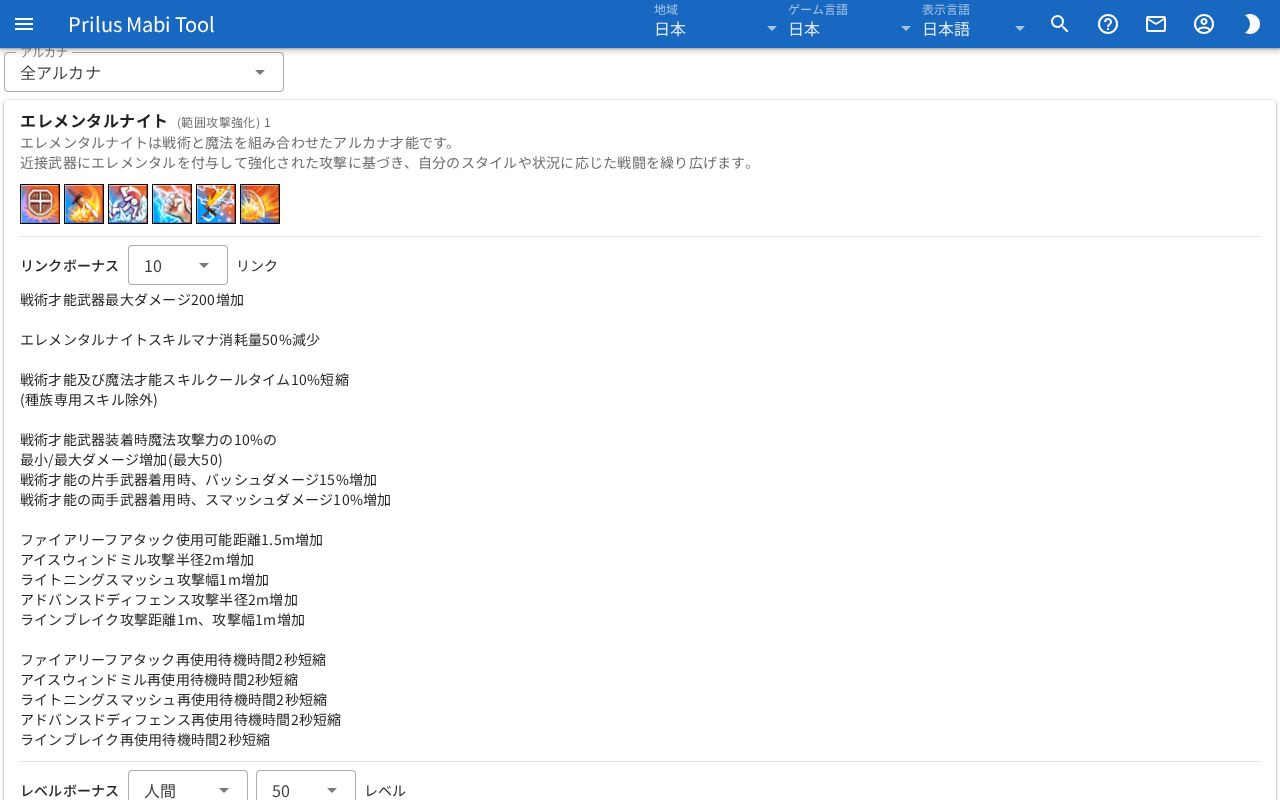Open the ゲーム言語 game language dropdown
Viewport: 1280px width, 800px height.
coord(849,29)
